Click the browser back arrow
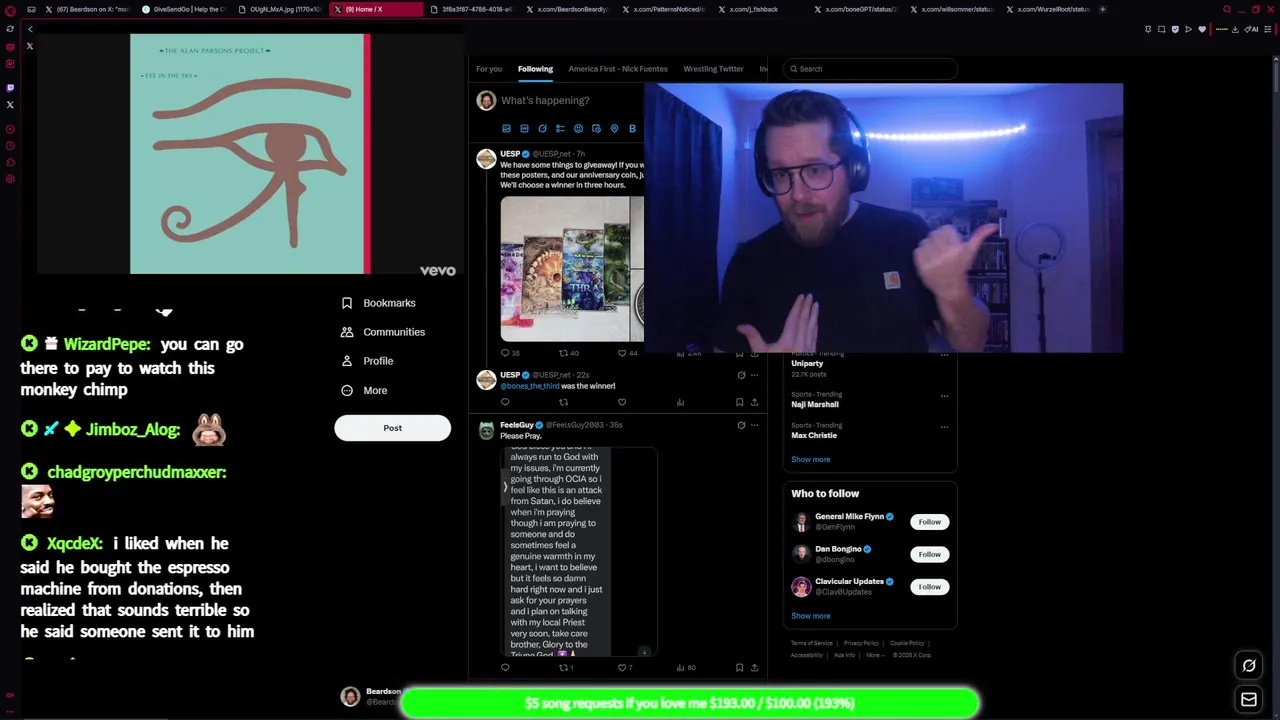This screenshot has width=1280, height=720. coord(30,29)
